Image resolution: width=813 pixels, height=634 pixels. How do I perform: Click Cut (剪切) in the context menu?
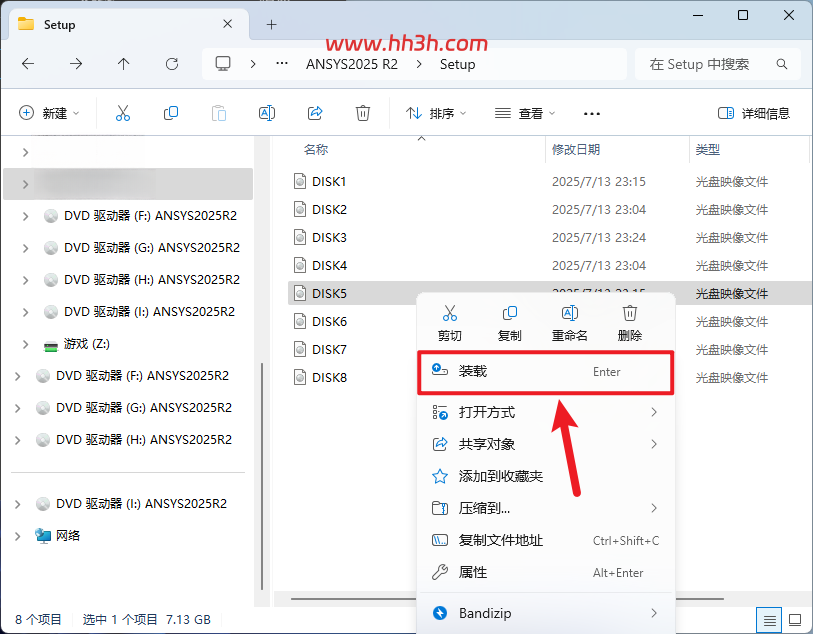point(450,323)
